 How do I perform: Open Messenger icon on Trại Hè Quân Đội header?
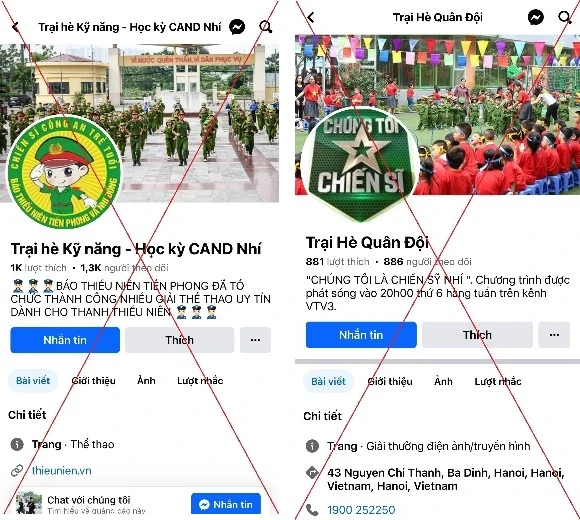536,17
